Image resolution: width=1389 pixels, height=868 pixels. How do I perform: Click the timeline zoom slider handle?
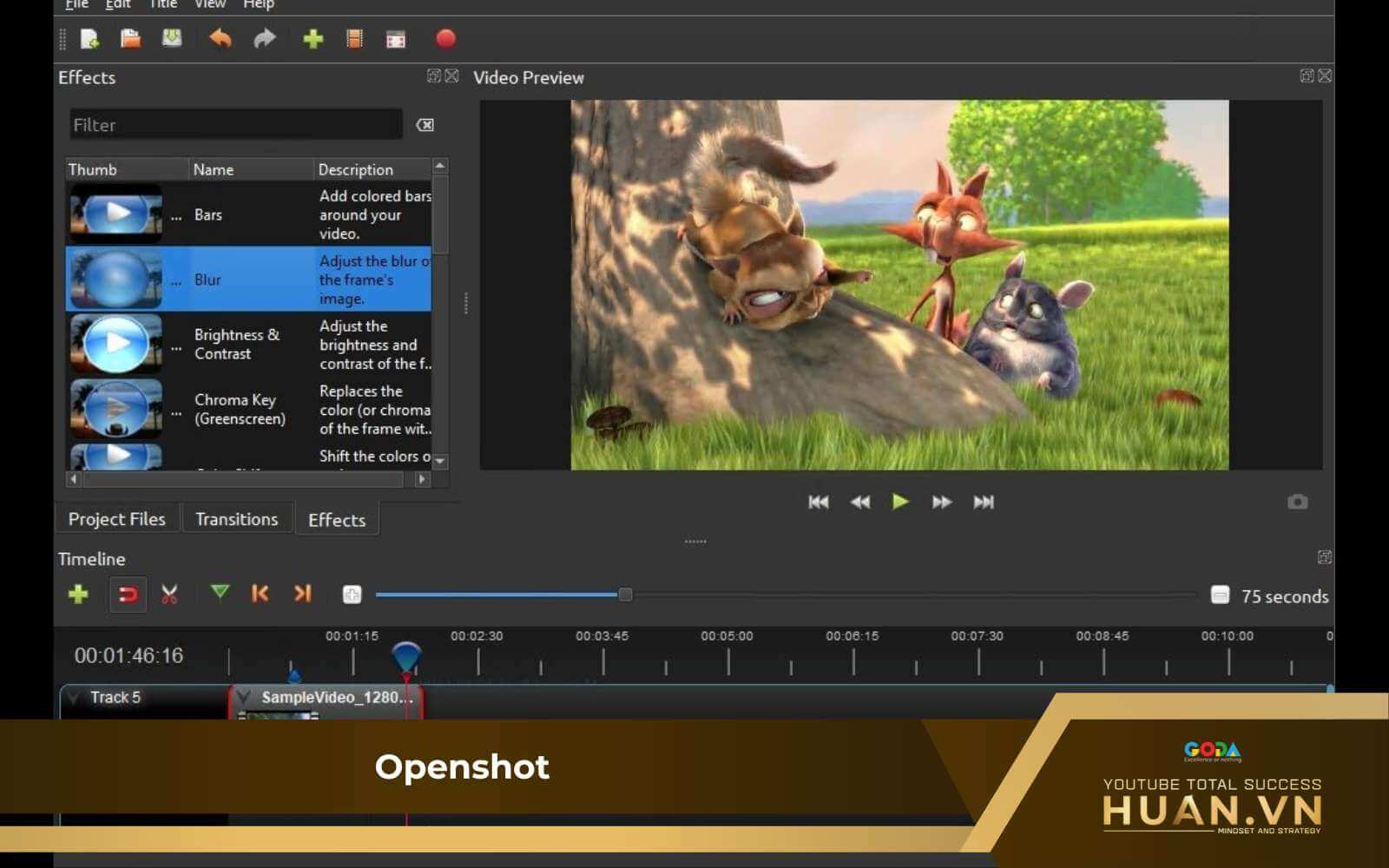point(625,595)
